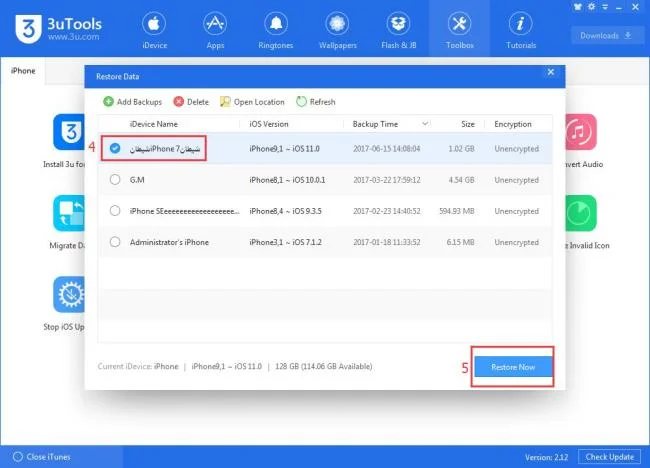Click the skin shirt icon in title bar
650x468 pixels.
(578, 7)
